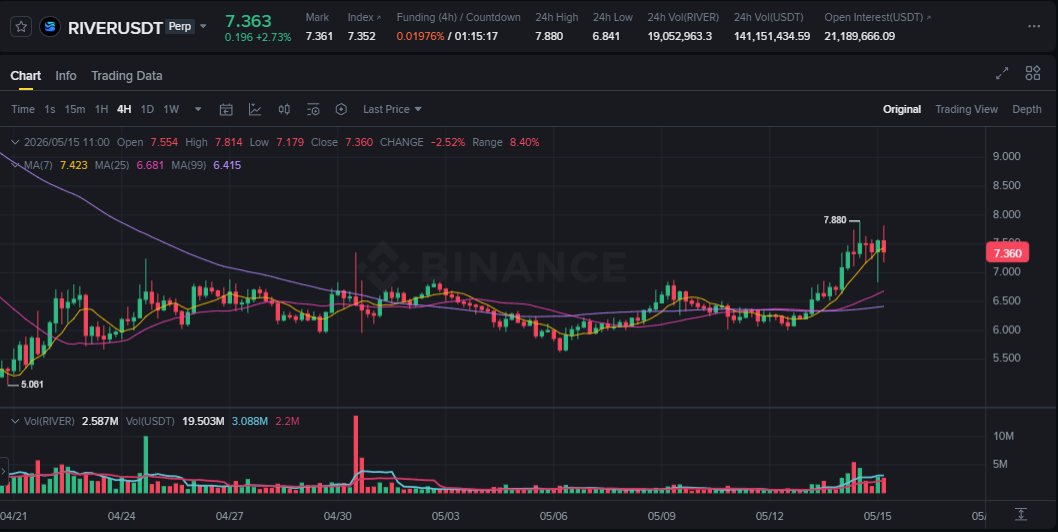
Task: Select the 1s interval
Action: pos(50,109)
